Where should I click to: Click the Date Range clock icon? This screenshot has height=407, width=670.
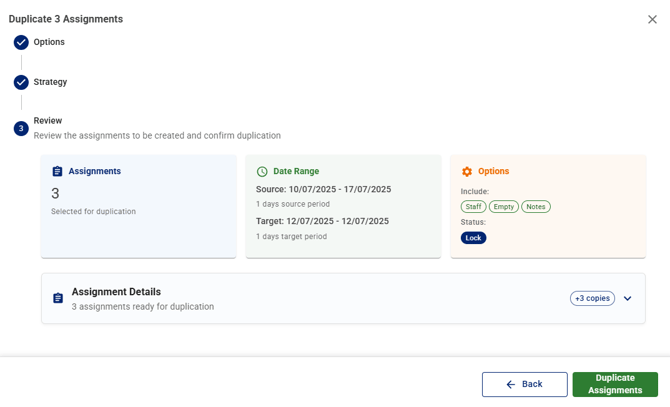(x=262, y=172)
